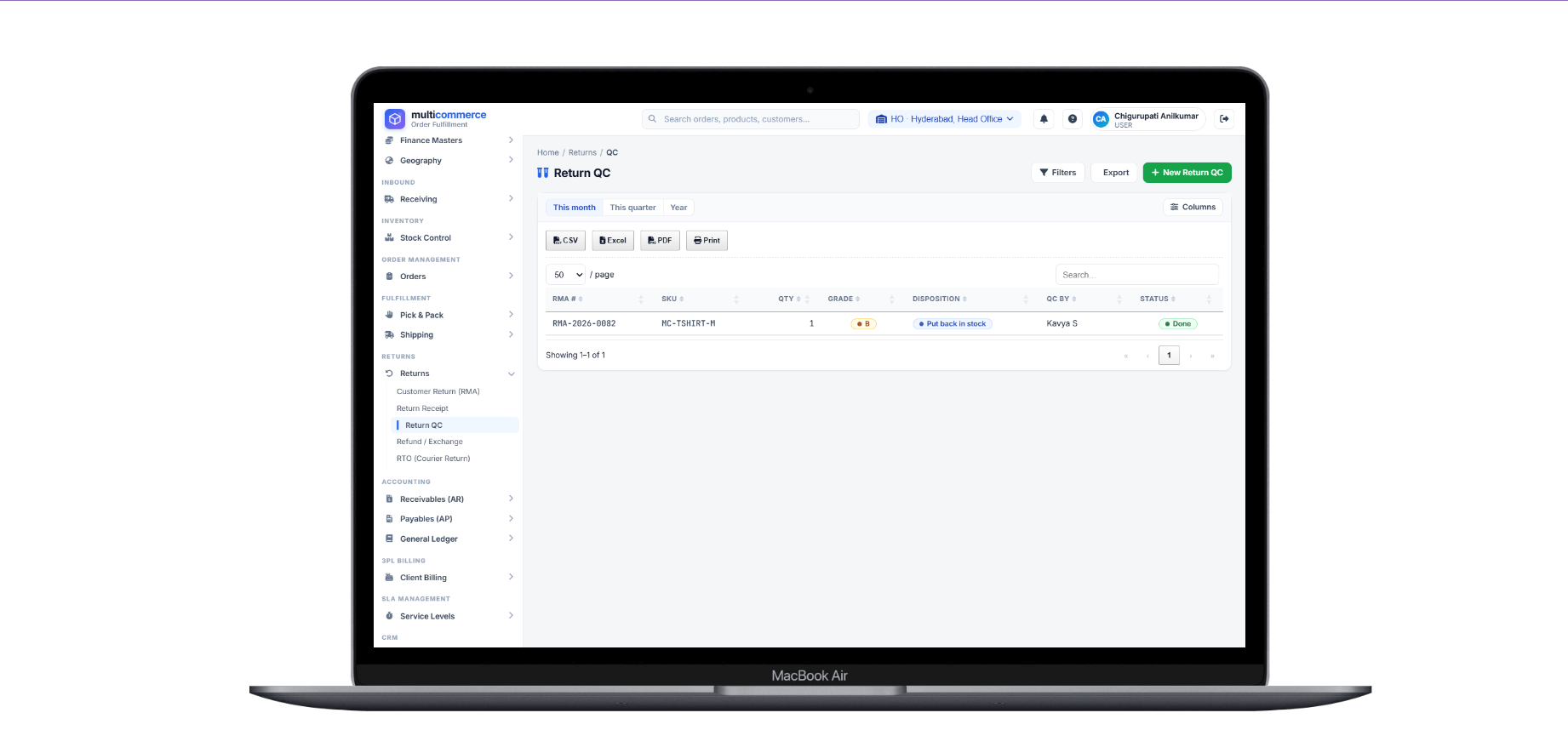
Task: Click the Filters button
Action: [1058, 173]
